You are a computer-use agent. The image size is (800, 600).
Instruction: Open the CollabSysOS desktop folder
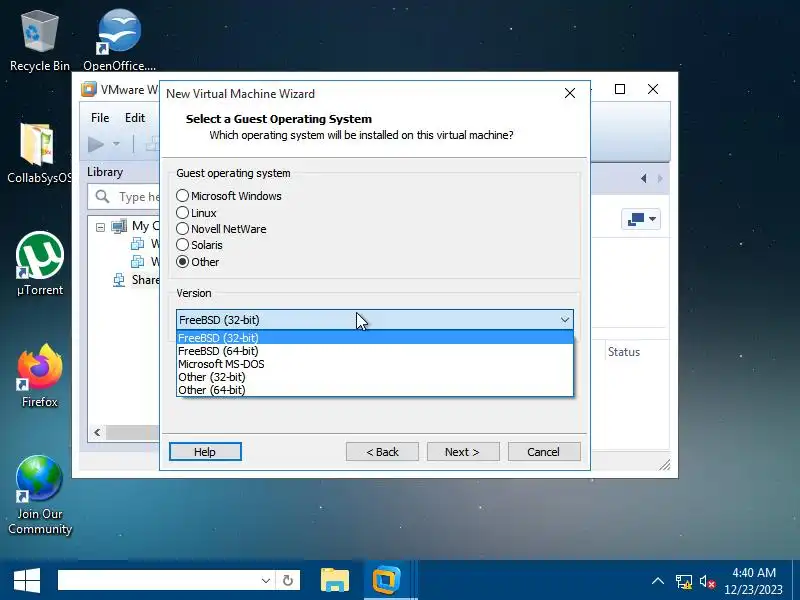click(38, 153)
